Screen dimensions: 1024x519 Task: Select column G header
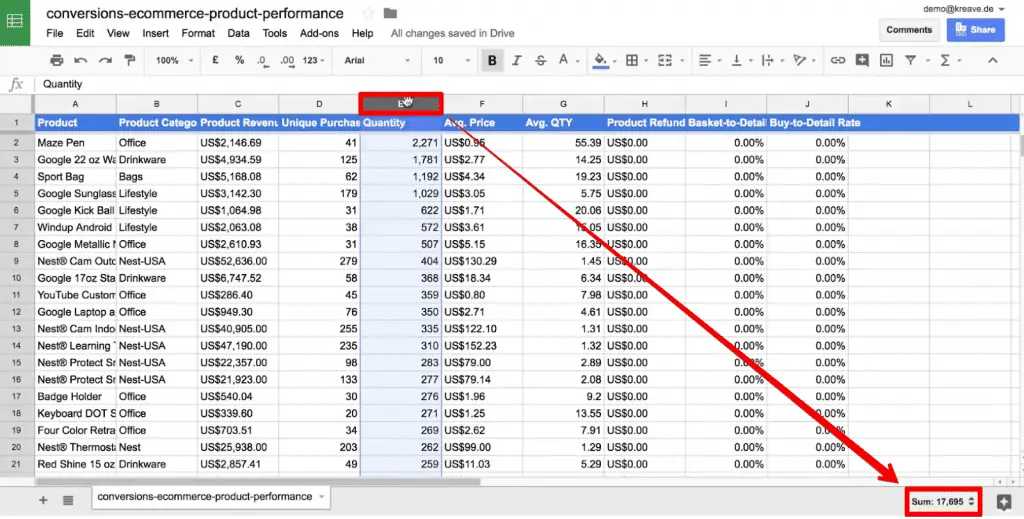pyautogui.click(x=563, y=104)
